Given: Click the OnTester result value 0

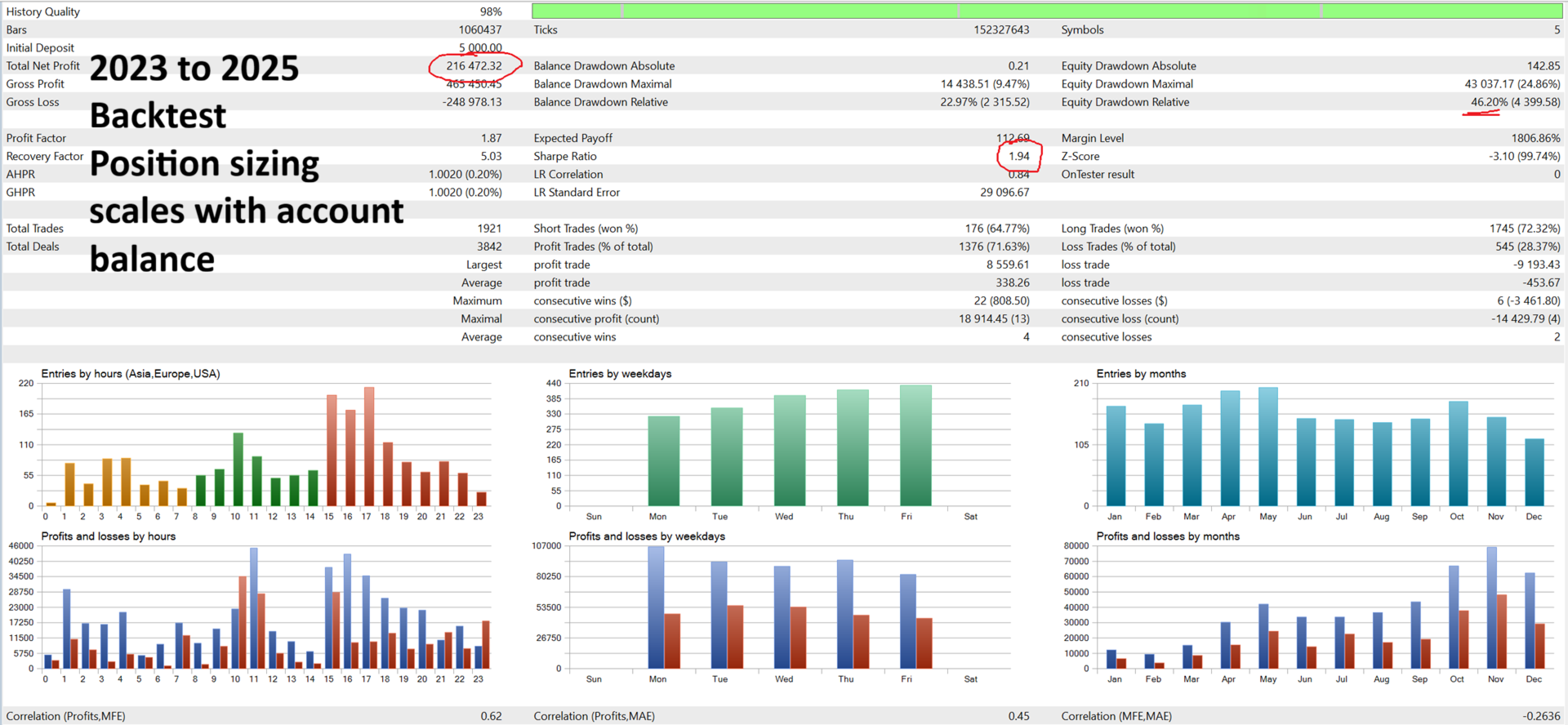Looking at the screenshot, I should (1557, 174).
